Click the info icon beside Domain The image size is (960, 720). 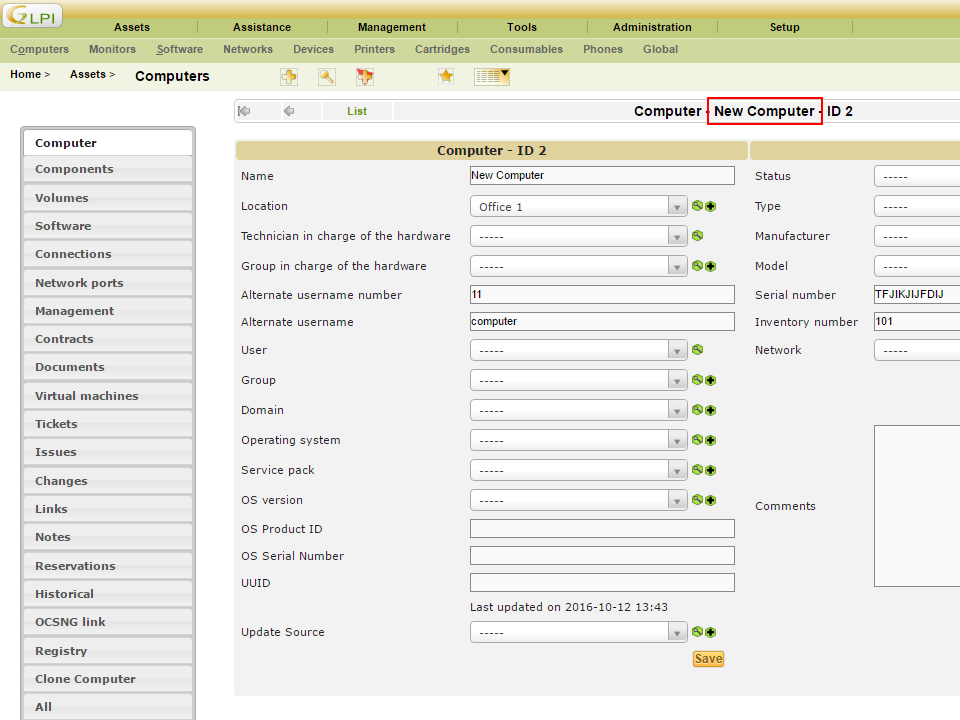point(697,410)
